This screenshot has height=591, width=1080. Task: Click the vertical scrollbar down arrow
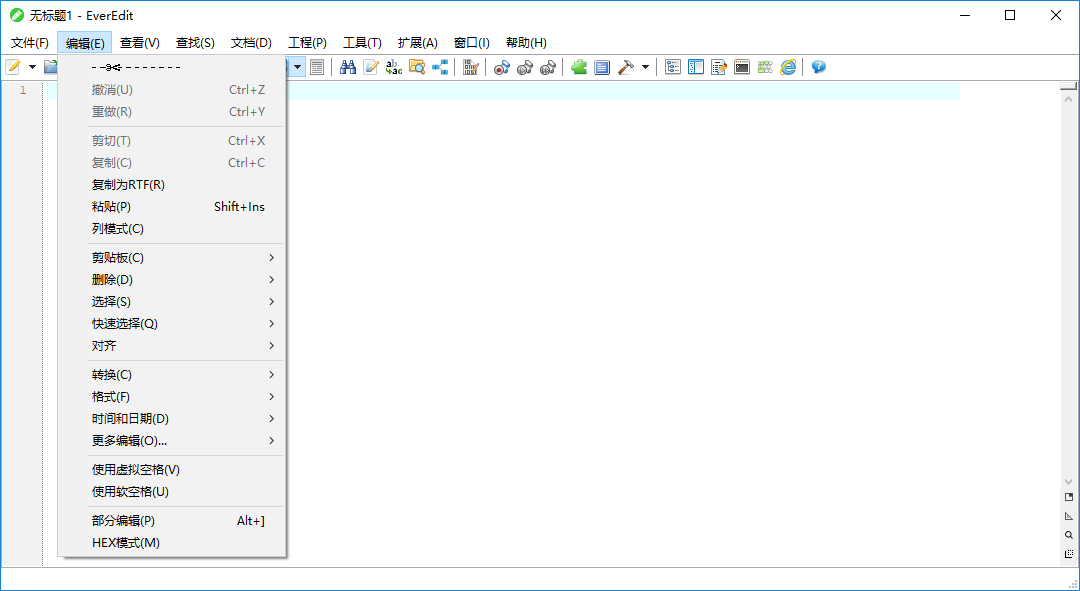(x=1068, y=482)
